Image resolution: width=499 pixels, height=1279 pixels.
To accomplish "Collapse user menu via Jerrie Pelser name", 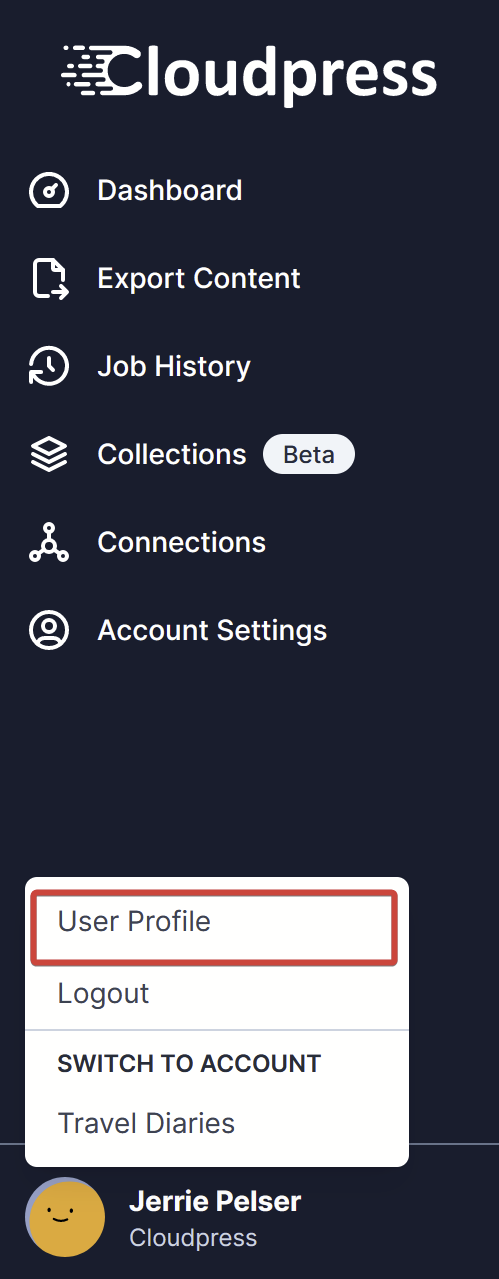I will pos(215,1201).
